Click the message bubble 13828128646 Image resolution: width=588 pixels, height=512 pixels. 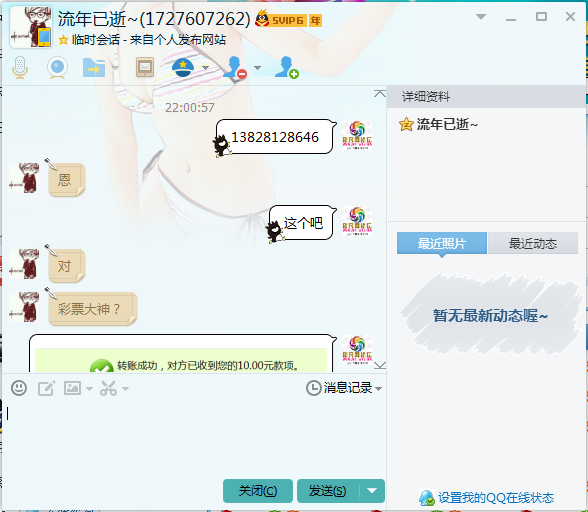(x=275, y=137)
